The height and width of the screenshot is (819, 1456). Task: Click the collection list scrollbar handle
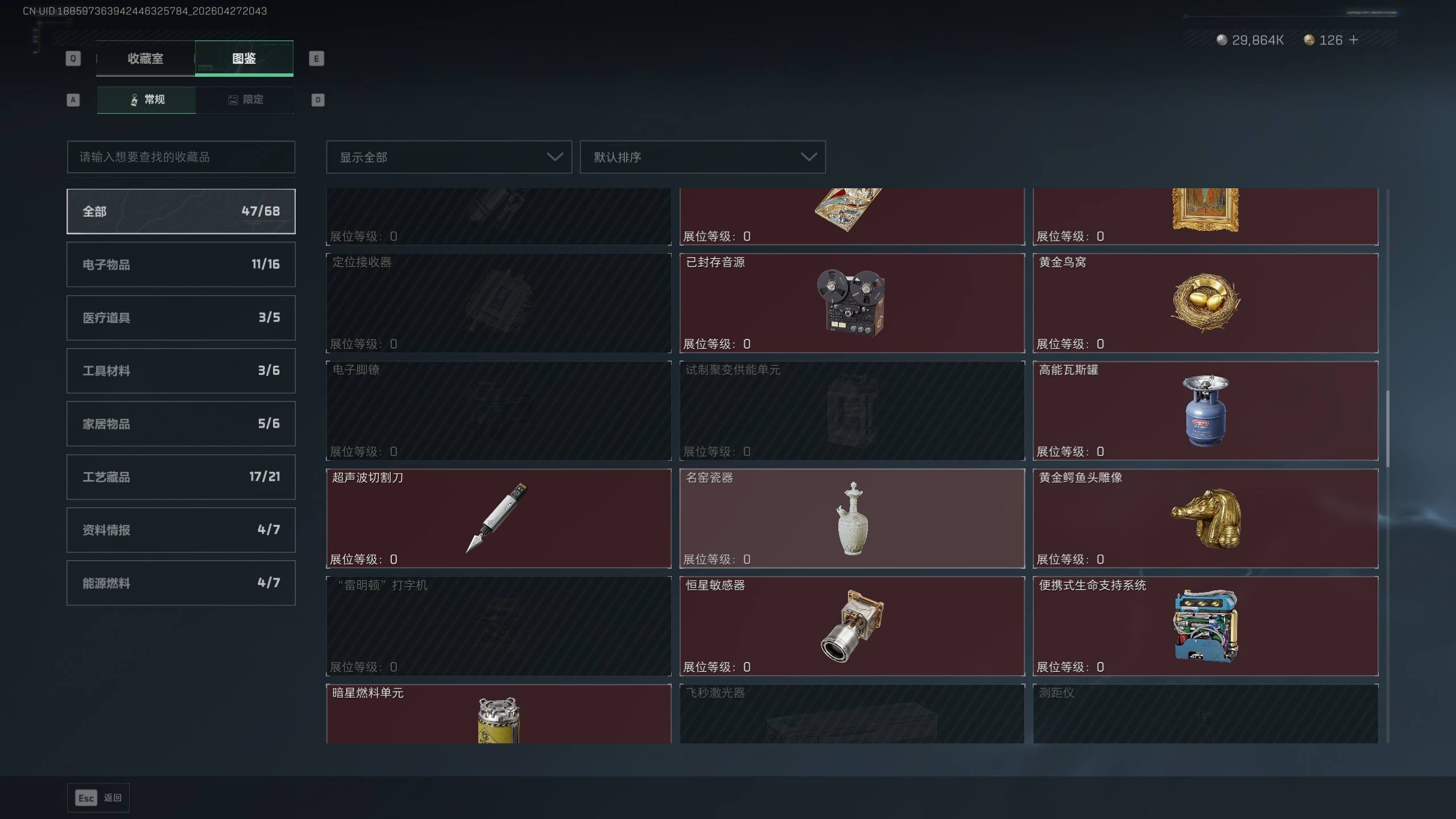coord(1388,428)
